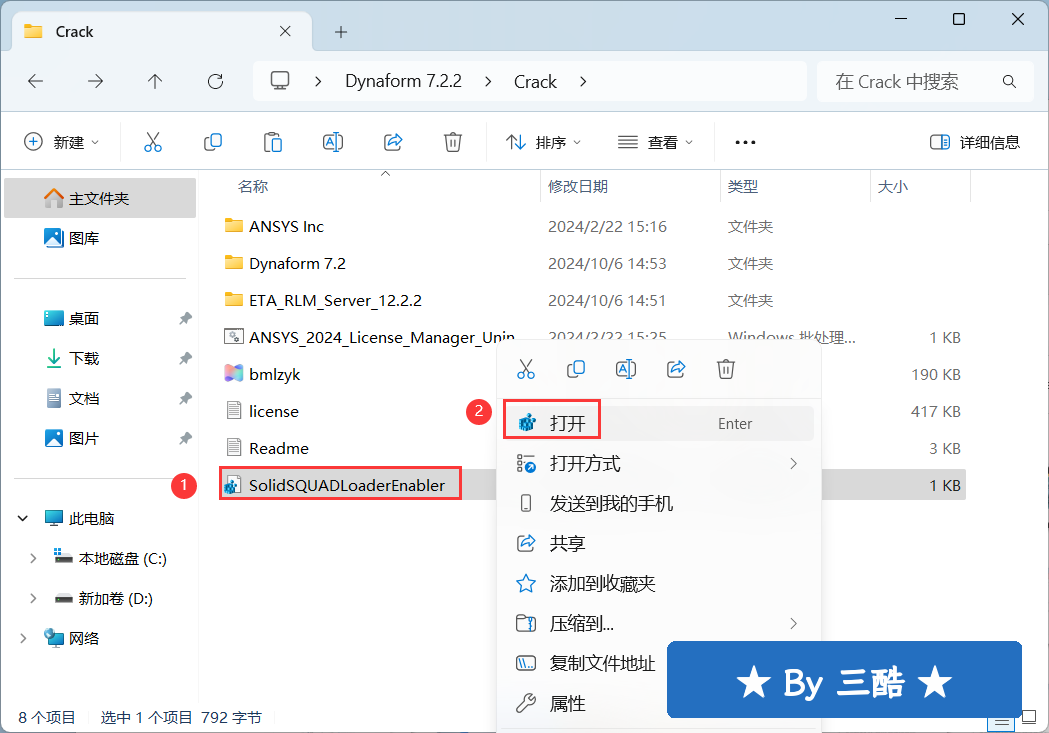Viewport: 1049px width, 733px height.
Task: Toggle the 详细信息 details pane
Action: click(x=975, y=142)
